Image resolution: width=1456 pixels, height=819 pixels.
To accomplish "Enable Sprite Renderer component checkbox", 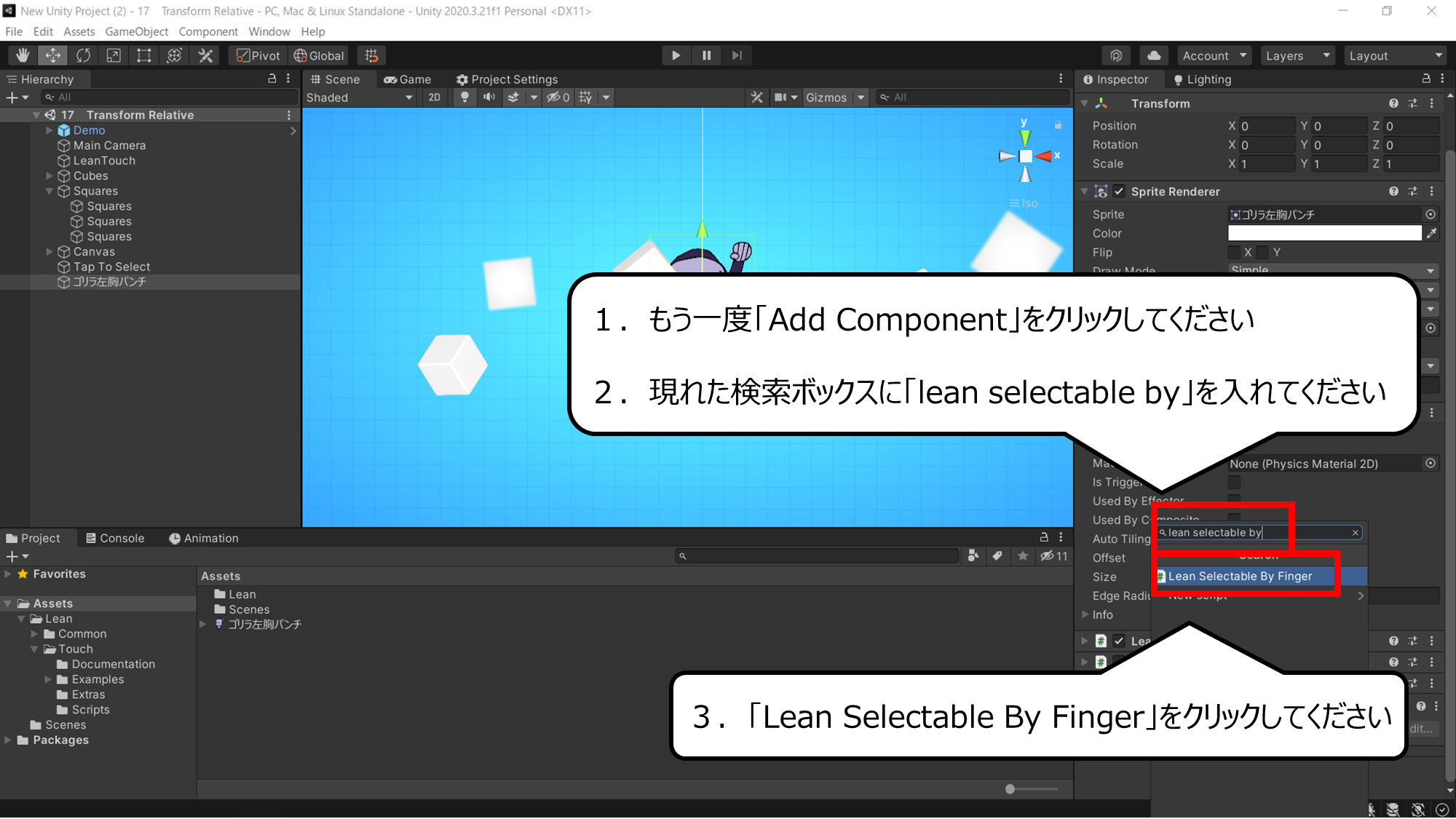I will pyautogui.click(x=1120, y=191).
